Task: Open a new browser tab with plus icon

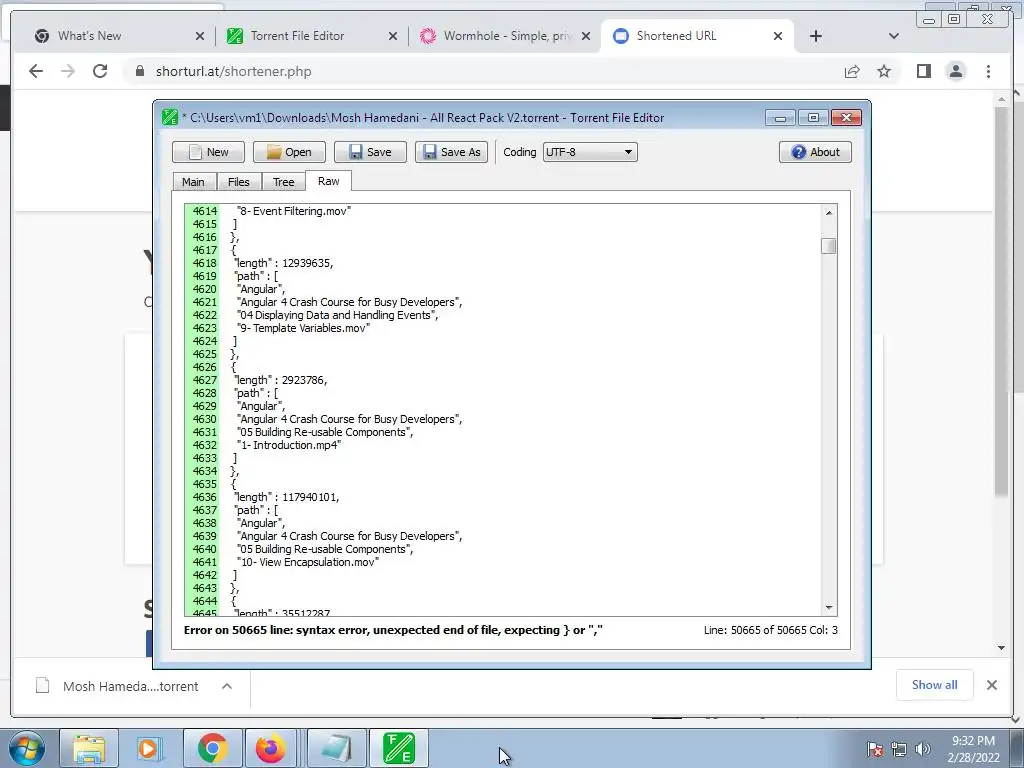Action: 816,37
